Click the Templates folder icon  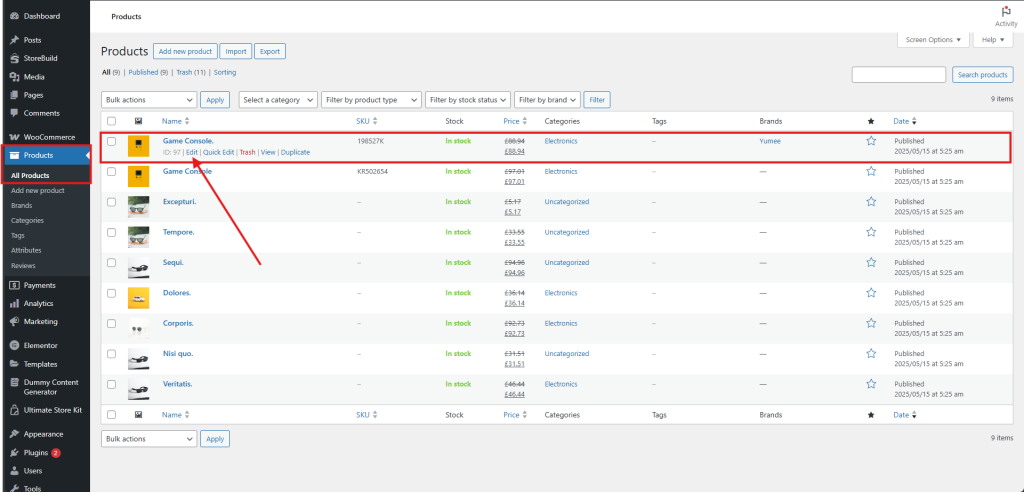pos(14,364)
